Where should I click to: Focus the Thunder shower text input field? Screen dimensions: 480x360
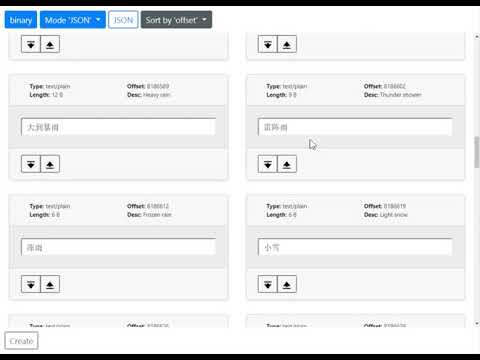[355, 127]
